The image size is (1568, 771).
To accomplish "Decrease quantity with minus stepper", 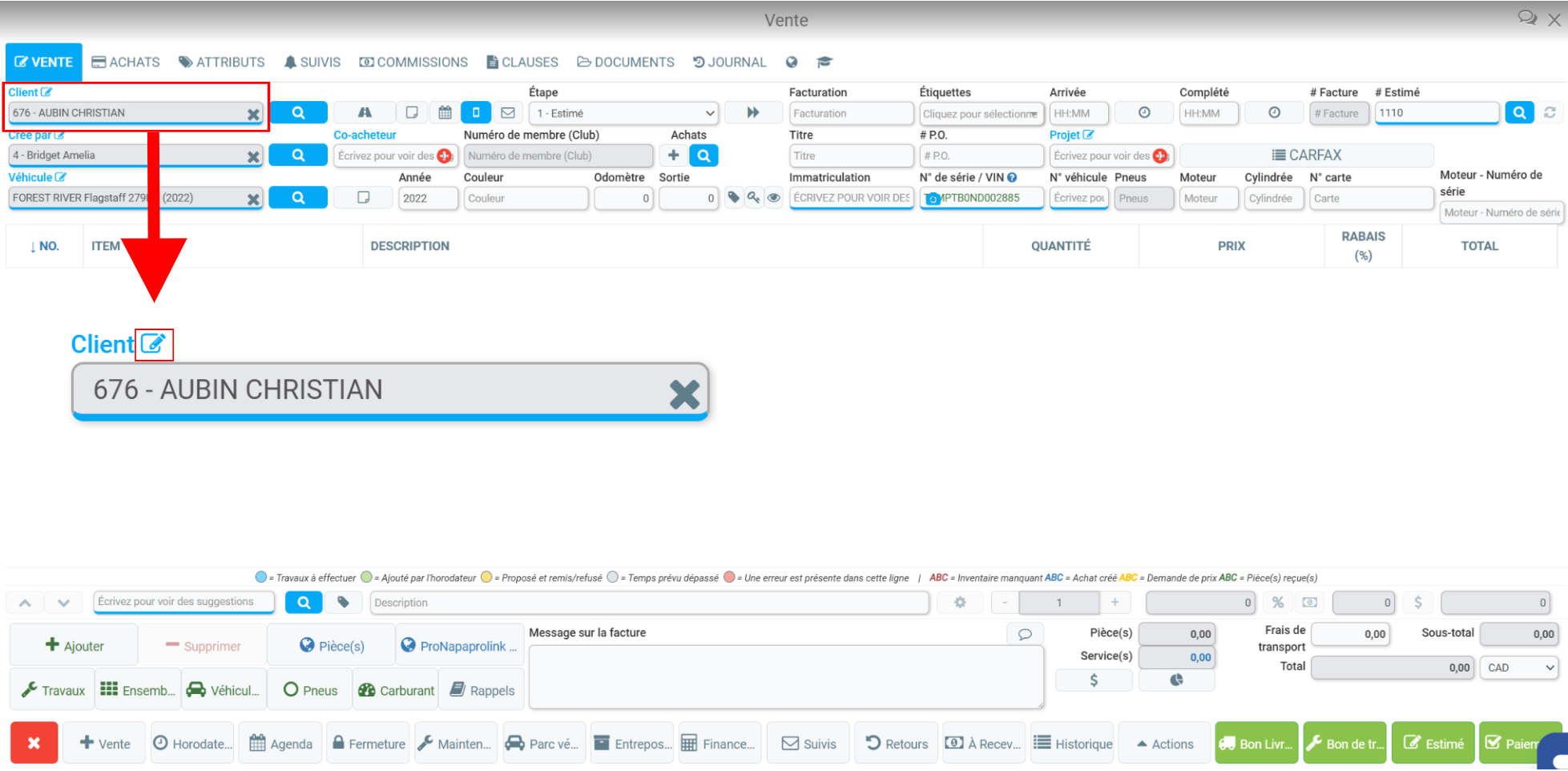I will pos(1005,603).
